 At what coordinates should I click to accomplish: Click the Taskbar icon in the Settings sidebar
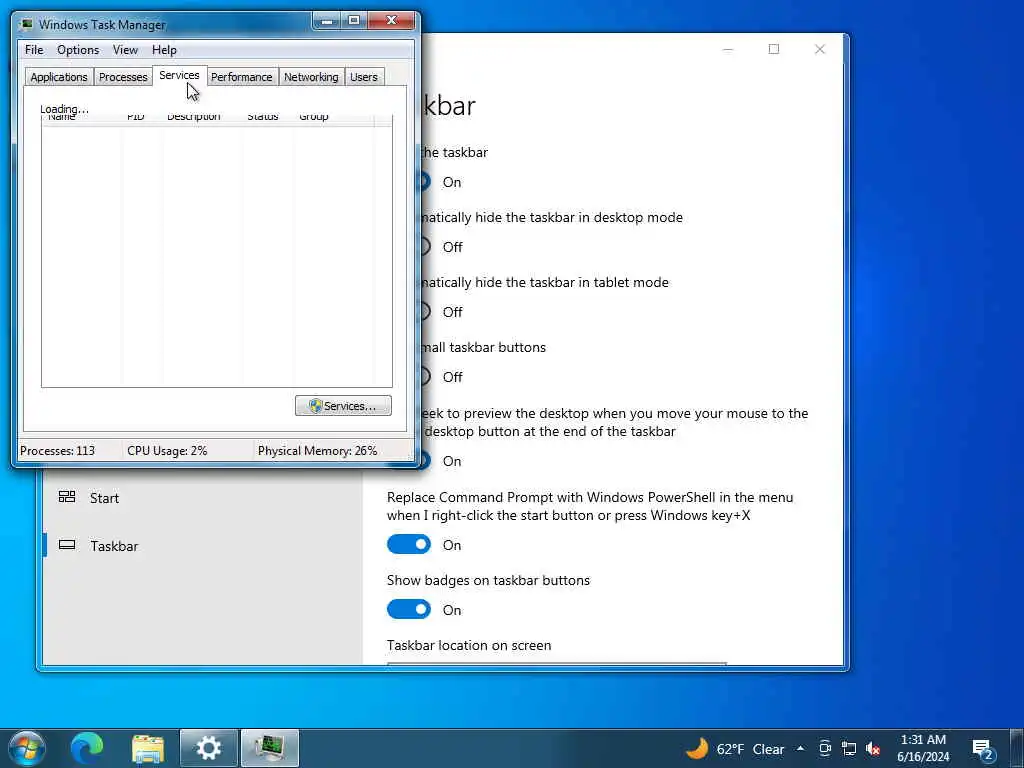[67, 545]
